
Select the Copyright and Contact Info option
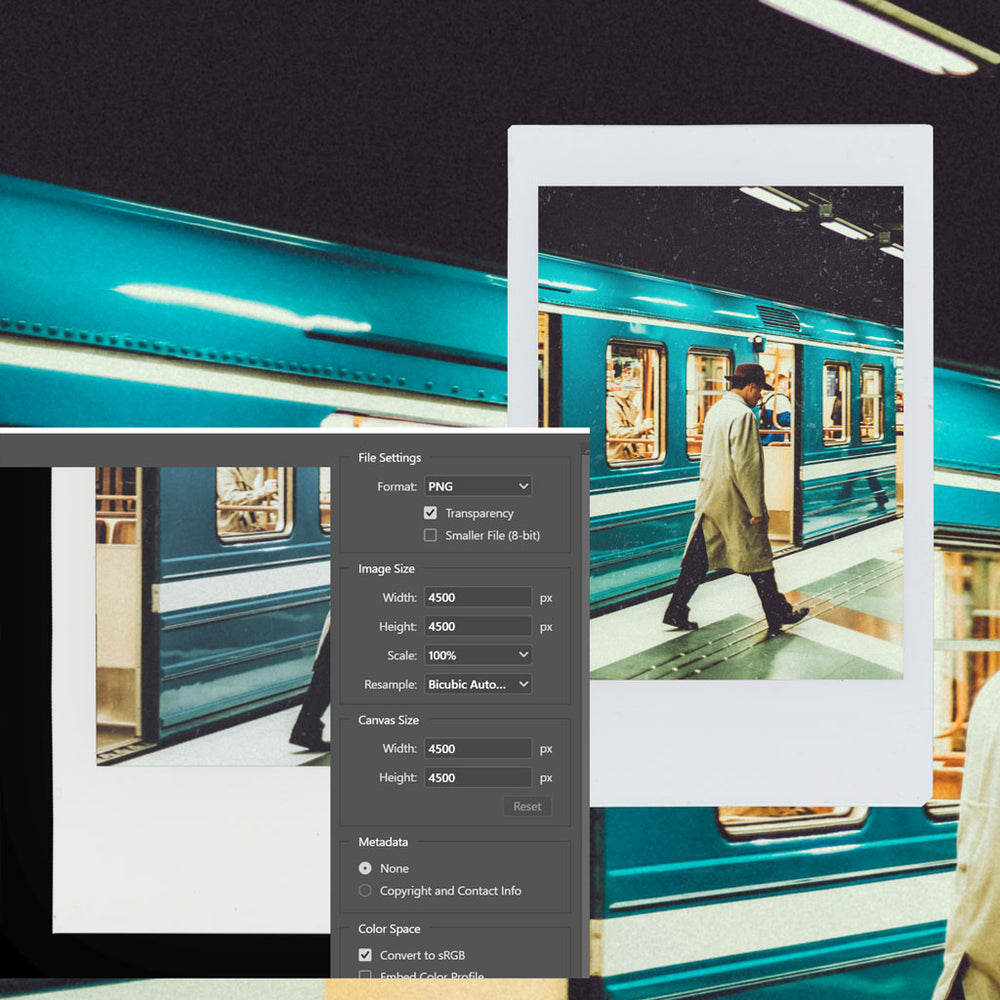365,891
